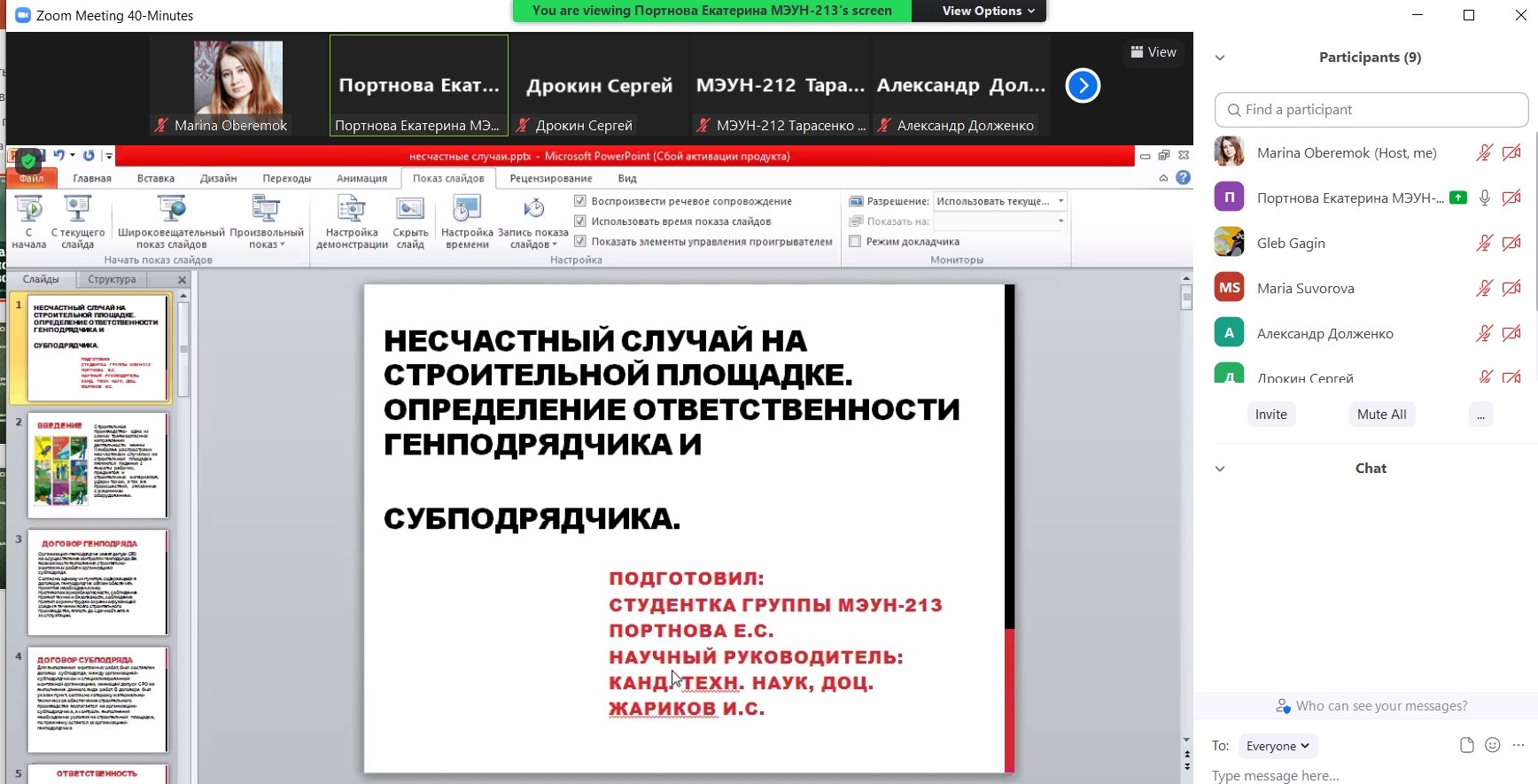Click Александр Долженко muted microphone icon
The image size is (1538, 784).
[x=1484, y=333]
